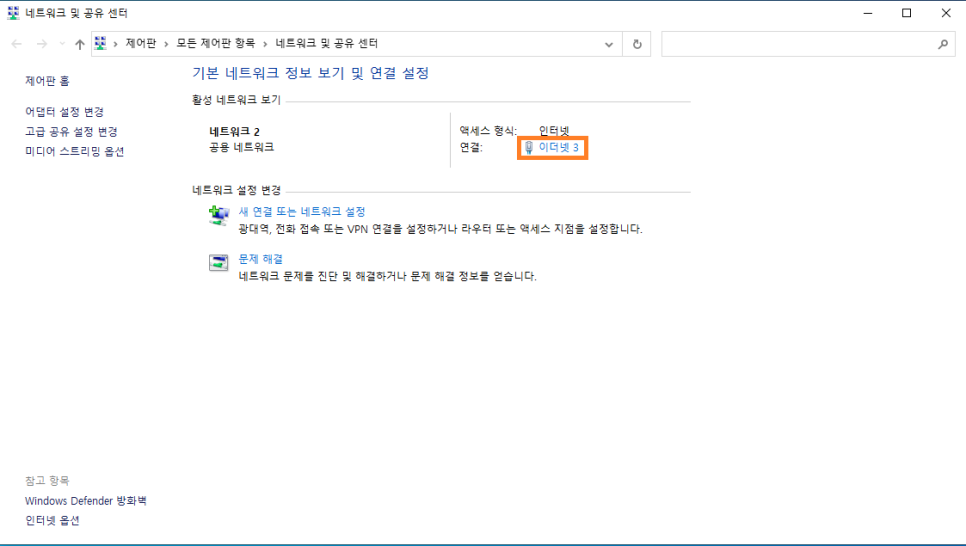
Task: Open 고급 공유 설정 변경
Action: [71, 131]
